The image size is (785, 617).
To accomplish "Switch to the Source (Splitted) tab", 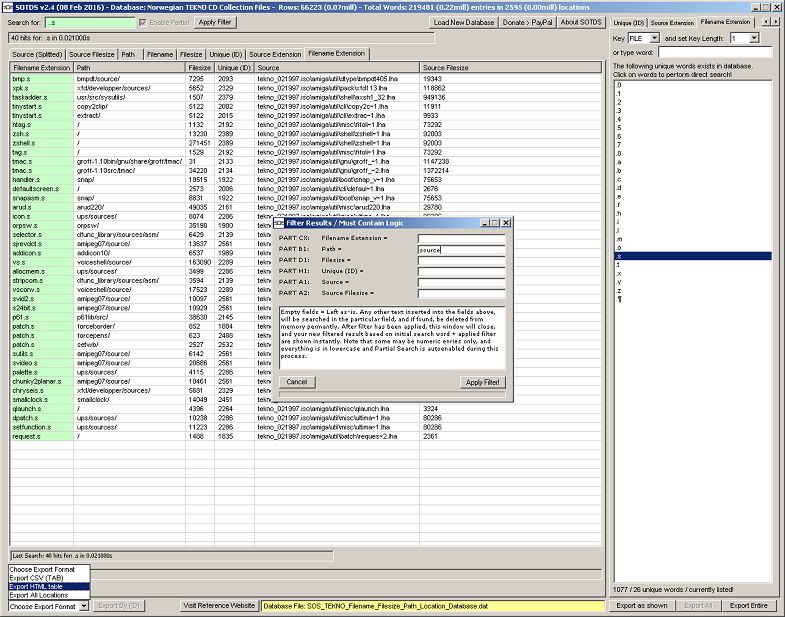I will pyautogui.click(x=37, y=54).
